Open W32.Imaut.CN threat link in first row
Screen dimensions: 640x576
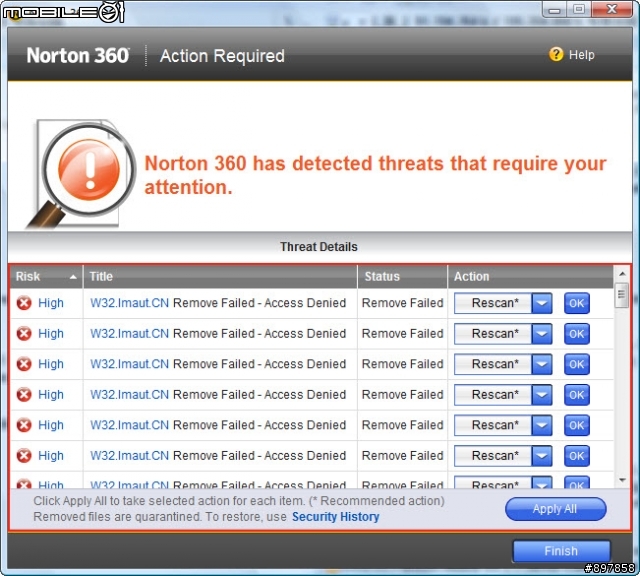(129, 303)
